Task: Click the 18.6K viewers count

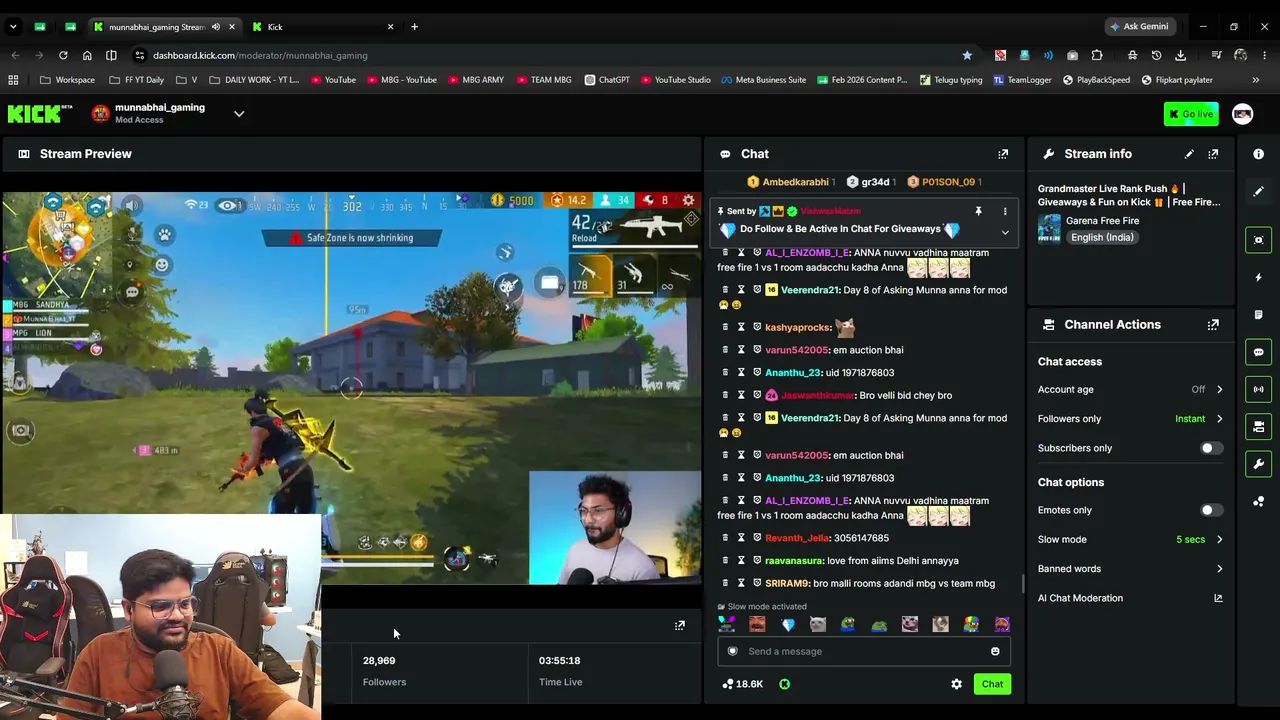Action: pyautogui.click(x=742, y=684)
